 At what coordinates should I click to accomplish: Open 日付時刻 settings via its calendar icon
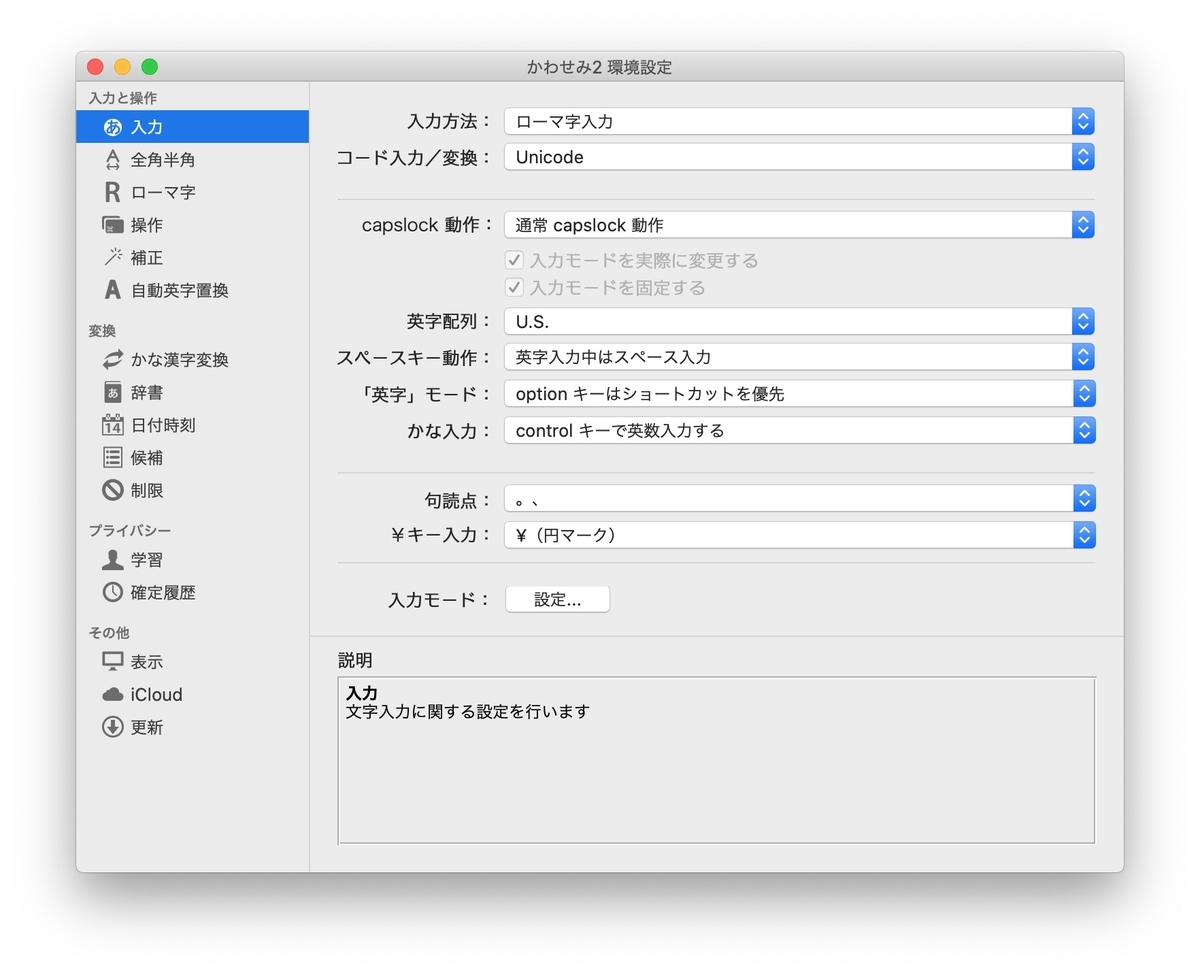pyautogui.click(x=115, y=424)
